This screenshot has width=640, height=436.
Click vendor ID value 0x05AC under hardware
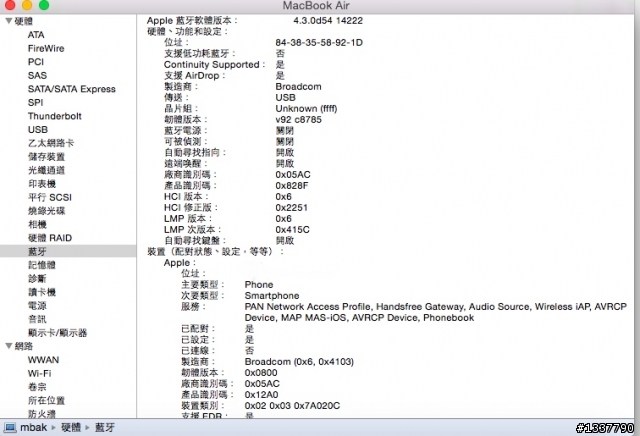coord(293,175)
